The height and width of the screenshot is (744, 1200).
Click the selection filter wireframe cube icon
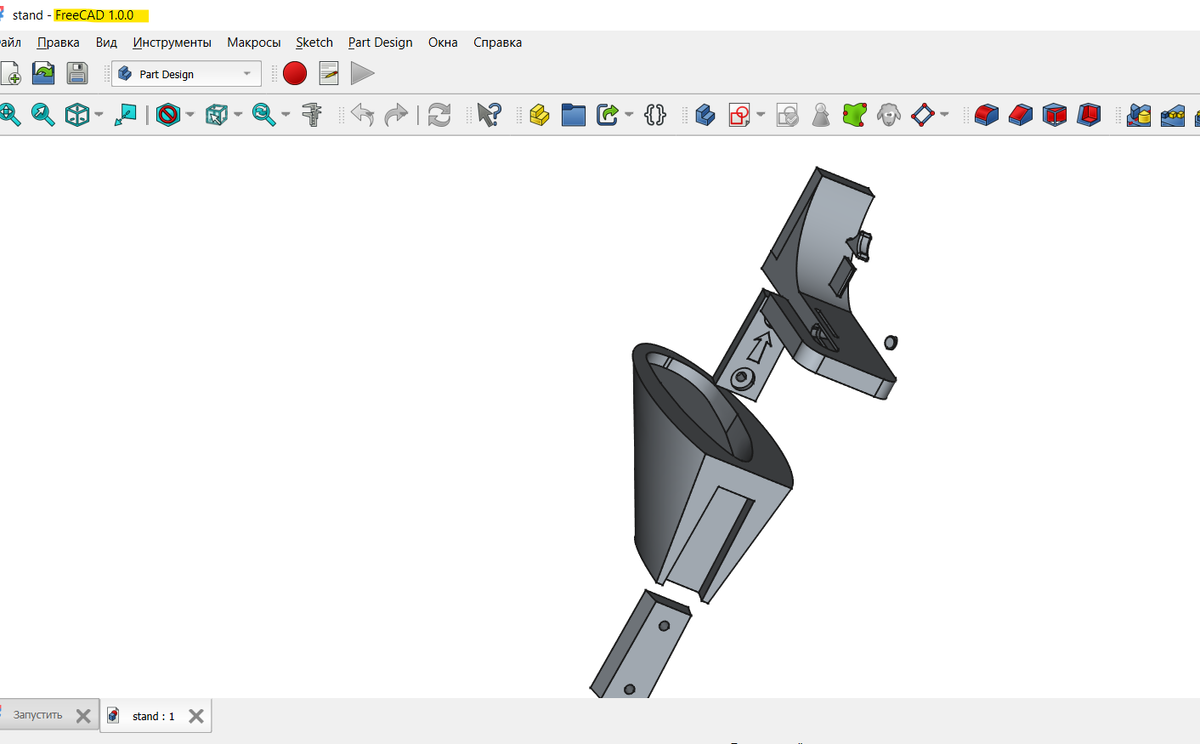point(216,115)
